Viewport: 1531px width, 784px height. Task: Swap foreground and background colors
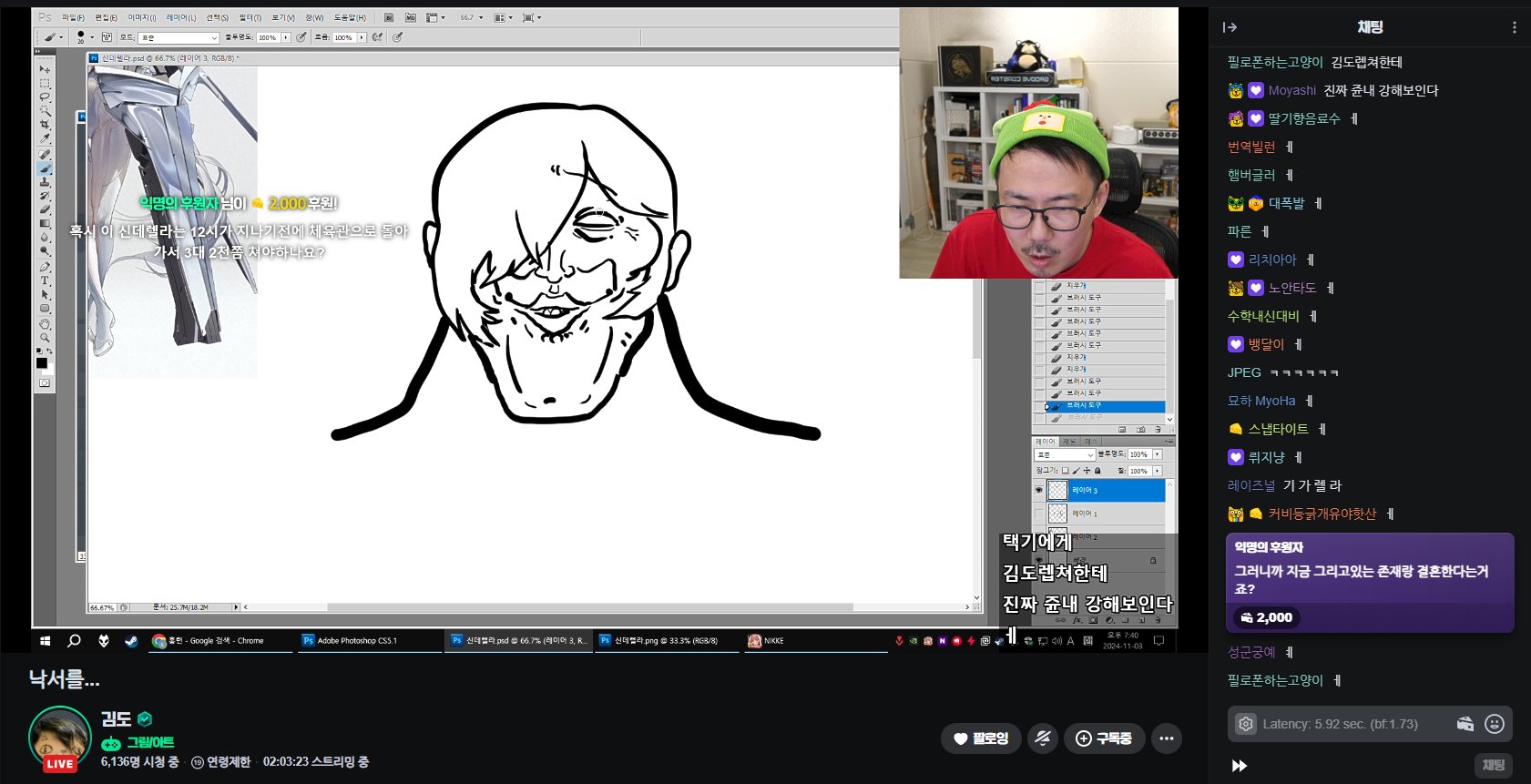coord(49,351)
